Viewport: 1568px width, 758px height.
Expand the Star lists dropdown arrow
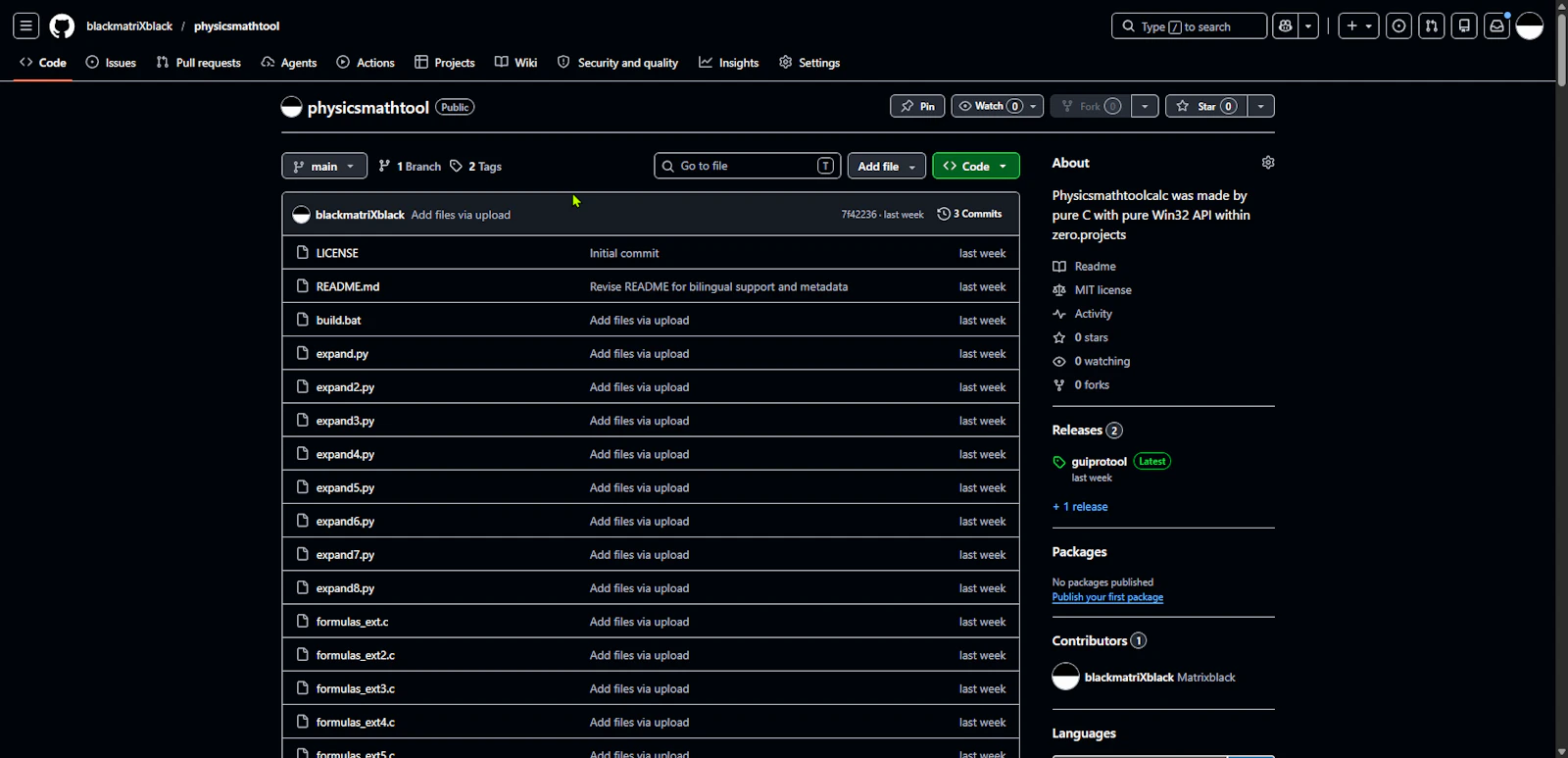[1260, 106]
